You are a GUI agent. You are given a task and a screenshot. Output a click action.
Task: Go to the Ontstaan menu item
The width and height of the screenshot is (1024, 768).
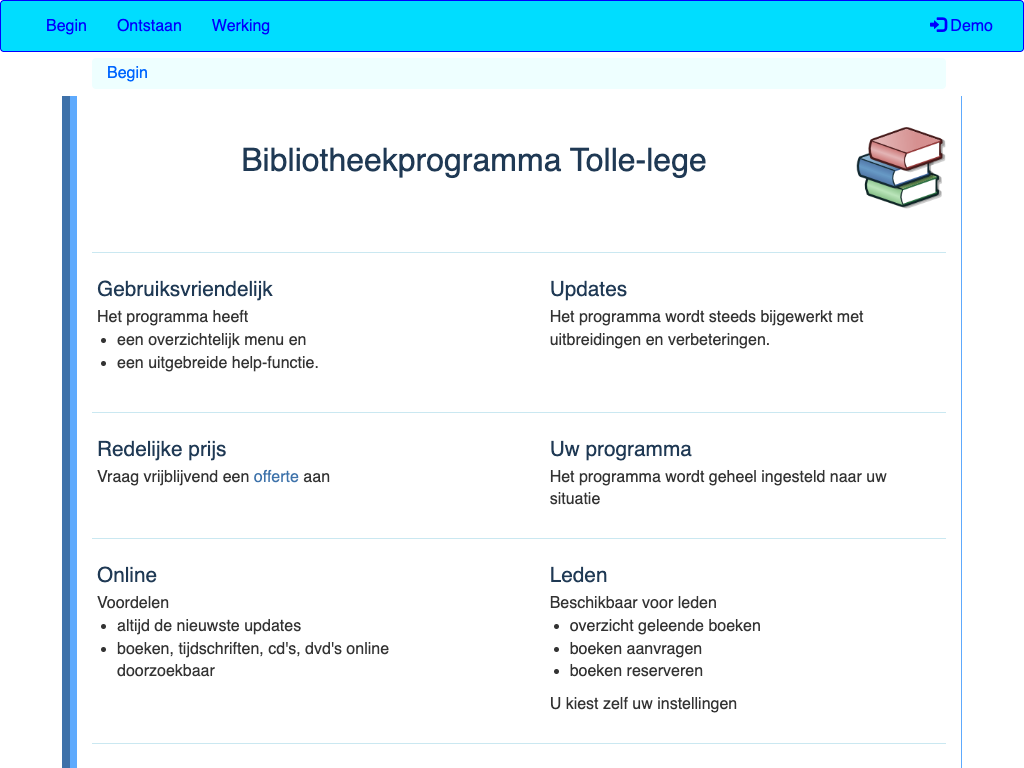coord(149,26)
